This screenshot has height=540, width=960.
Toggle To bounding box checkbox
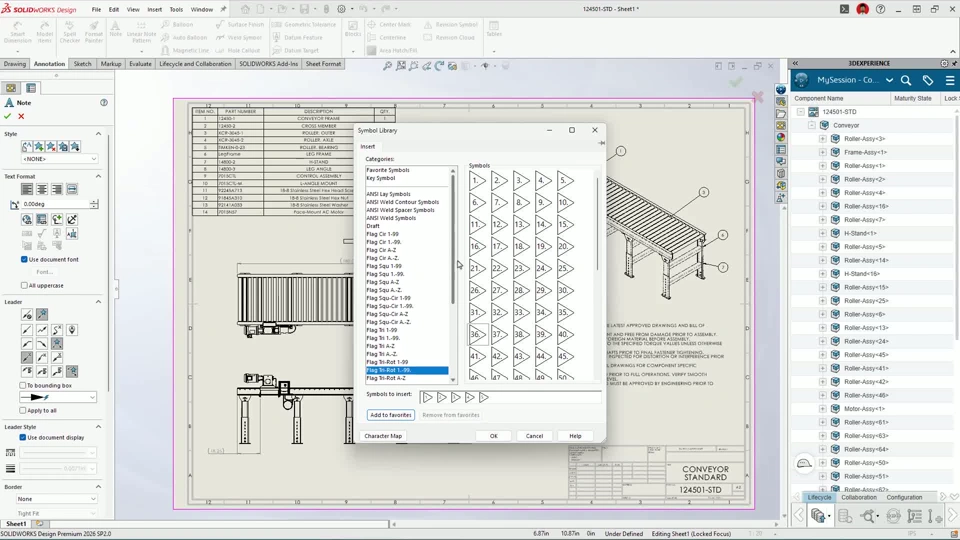point(23,386)
